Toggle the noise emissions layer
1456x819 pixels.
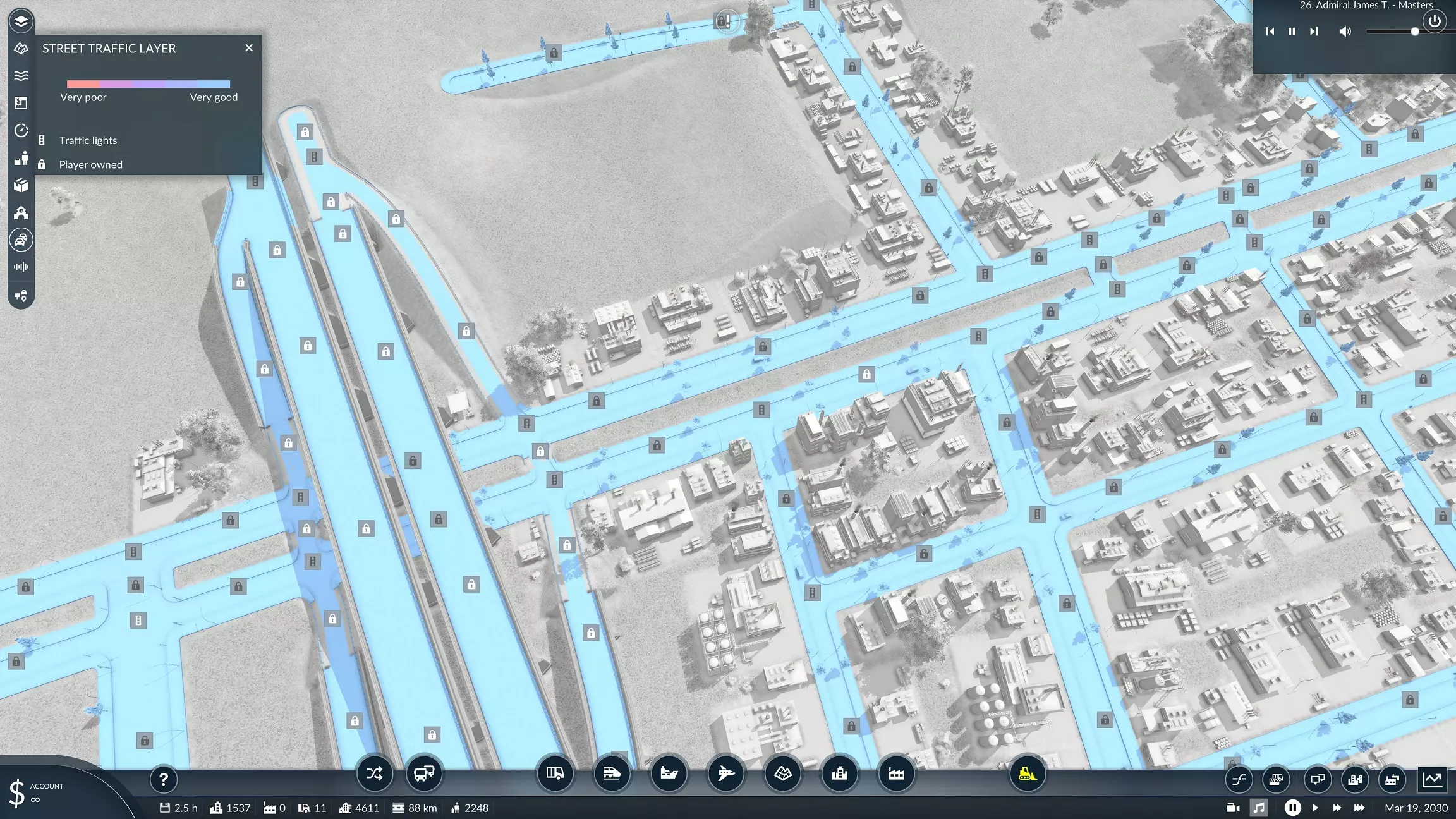point(21,267)
